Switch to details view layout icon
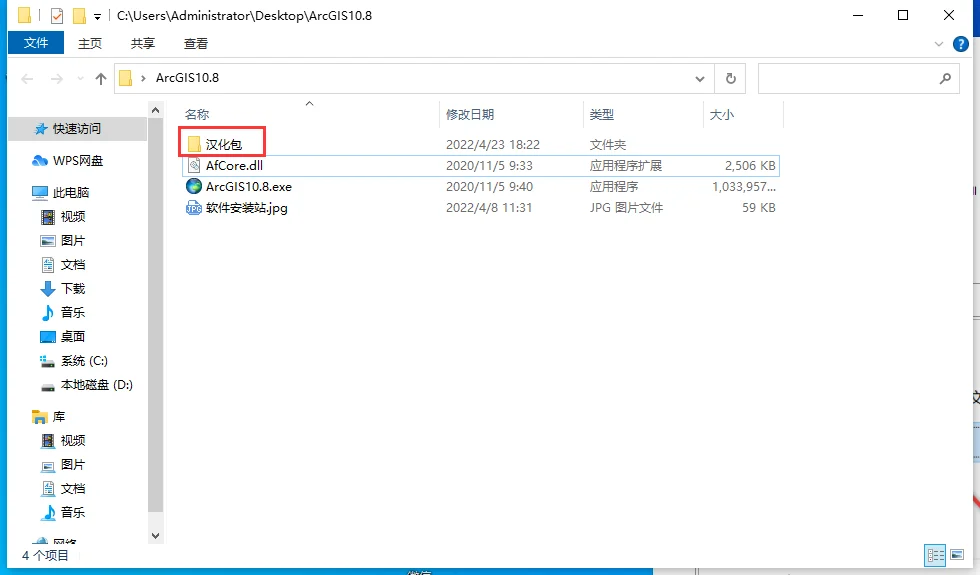Screen dimensions: 980x575 [935, 555]
